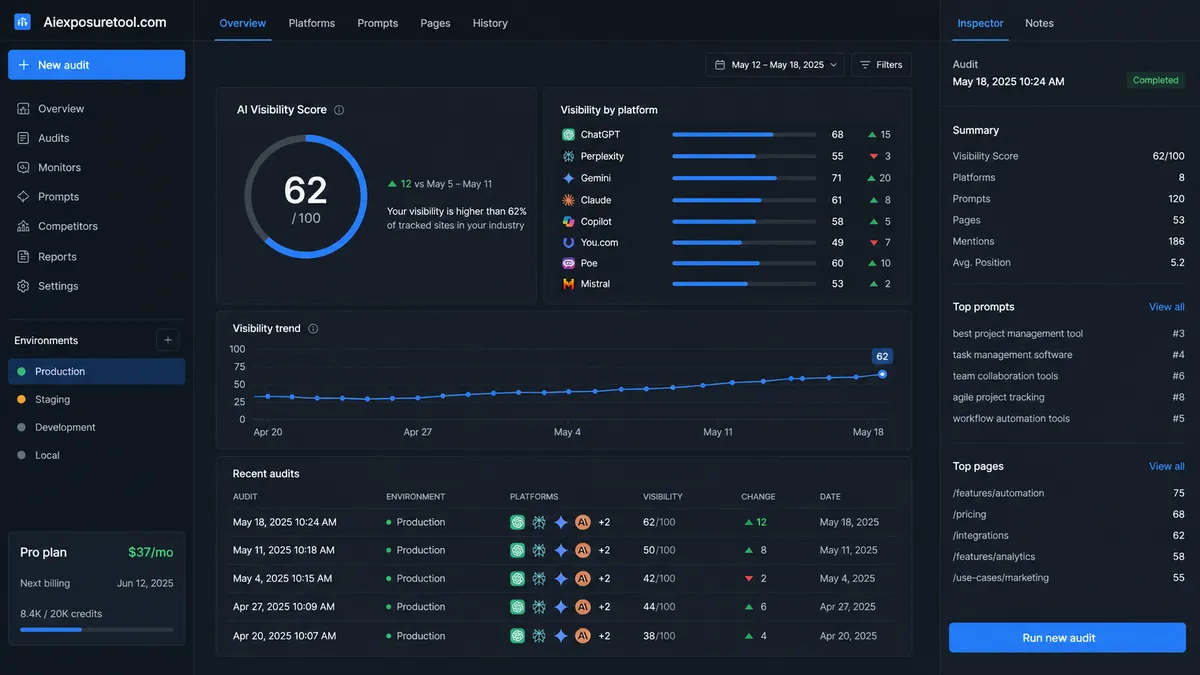1200x675 pixels.
Task: Click the Audits icon in sidebar
Action: point(23,138)
